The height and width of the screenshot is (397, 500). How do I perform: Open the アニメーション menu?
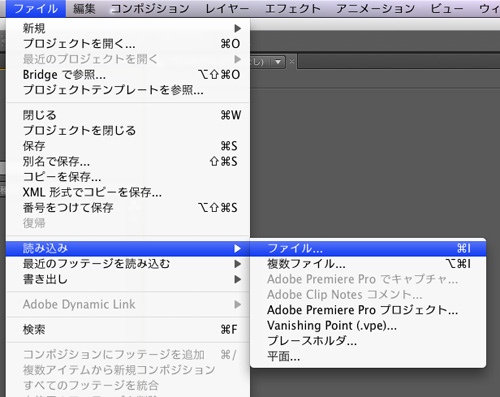(375, 8)
